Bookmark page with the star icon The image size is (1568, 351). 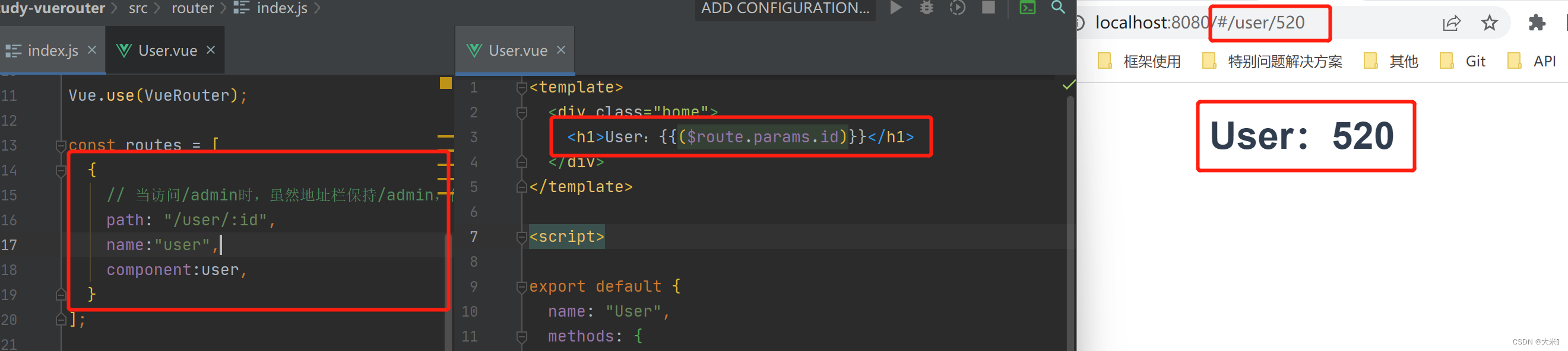[x=1490, y=23]
